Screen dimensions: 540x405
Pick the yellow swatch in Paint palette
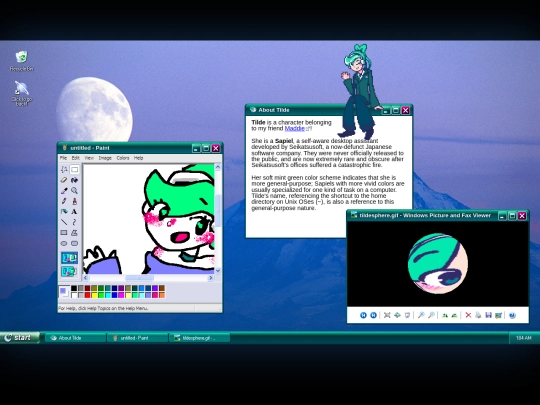click(x=94, y=295)
